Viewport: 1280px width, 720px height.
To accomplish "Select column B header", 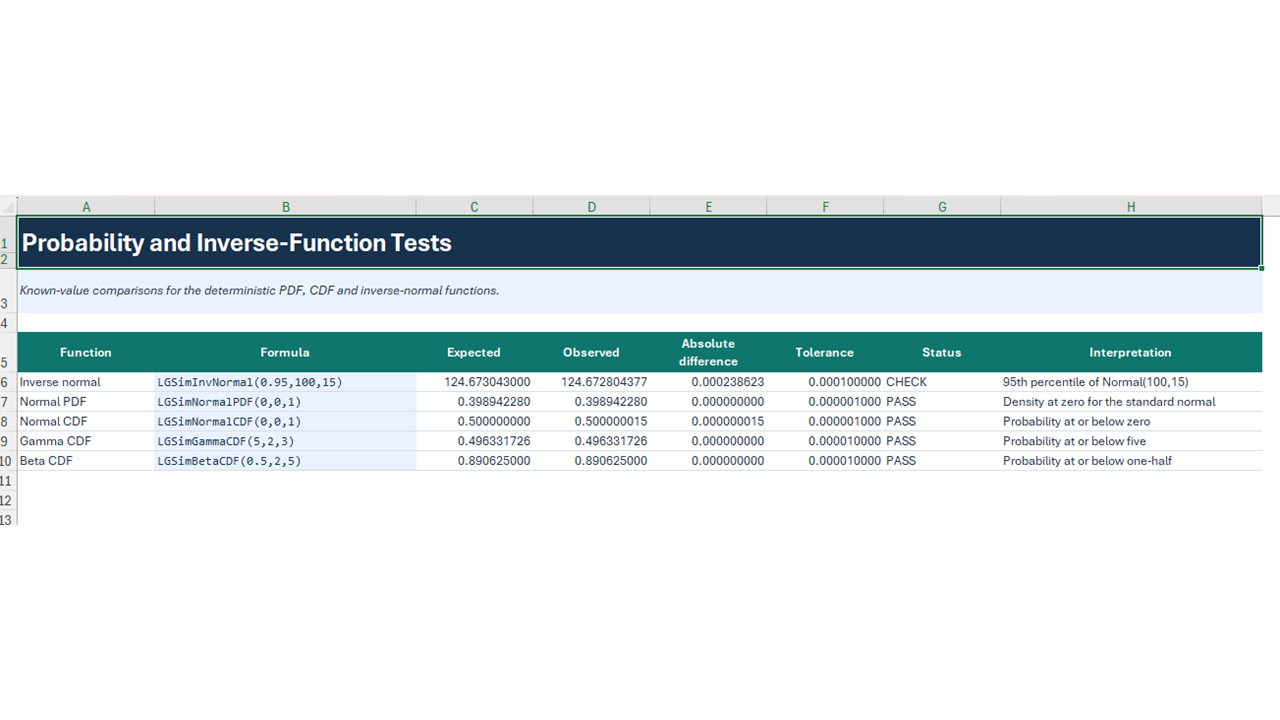I will click(285, 207).
